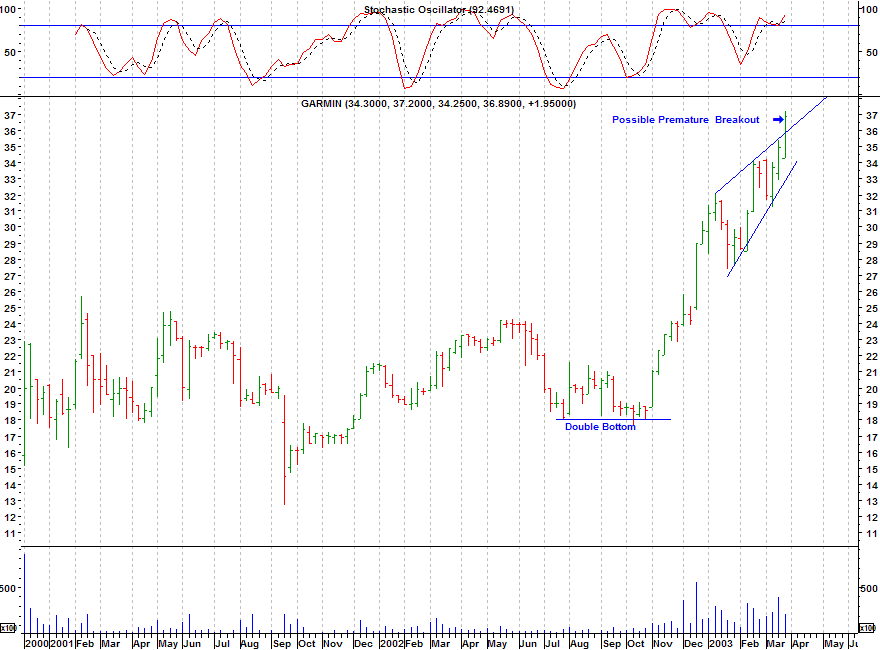Select the Double Bottom label
The image size is (880, 650).
600,427
